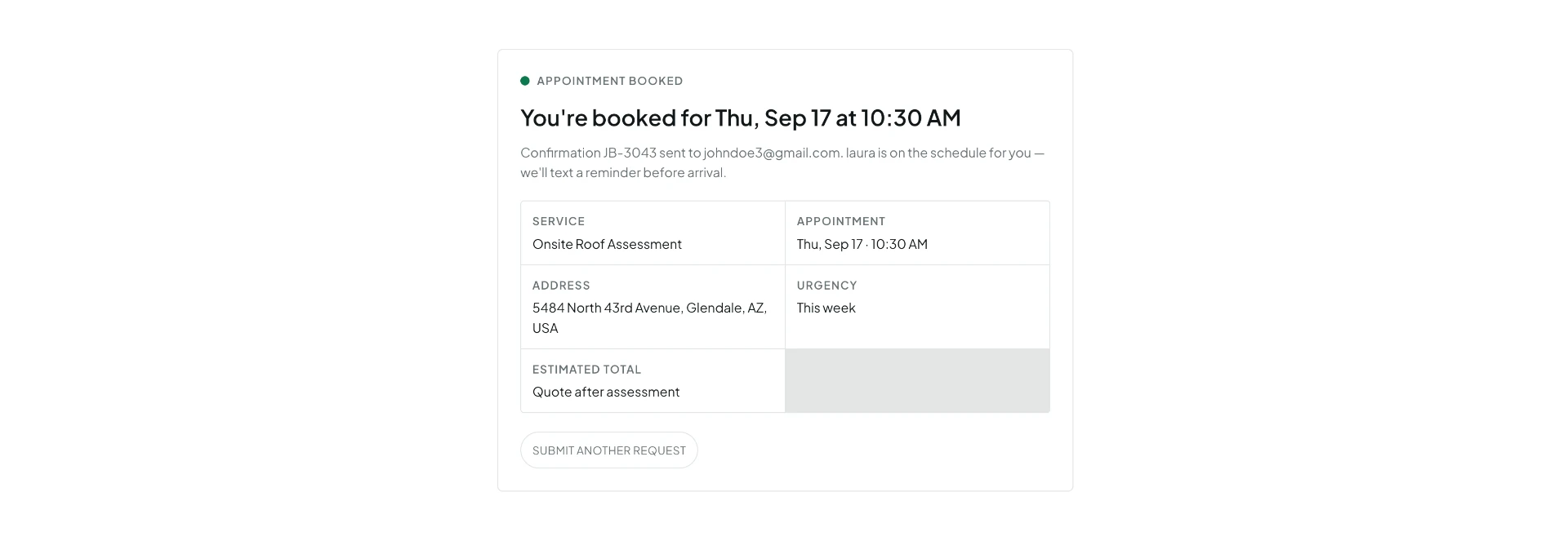Click the Onsite Roof Assessment value

(x=607, y=244)
